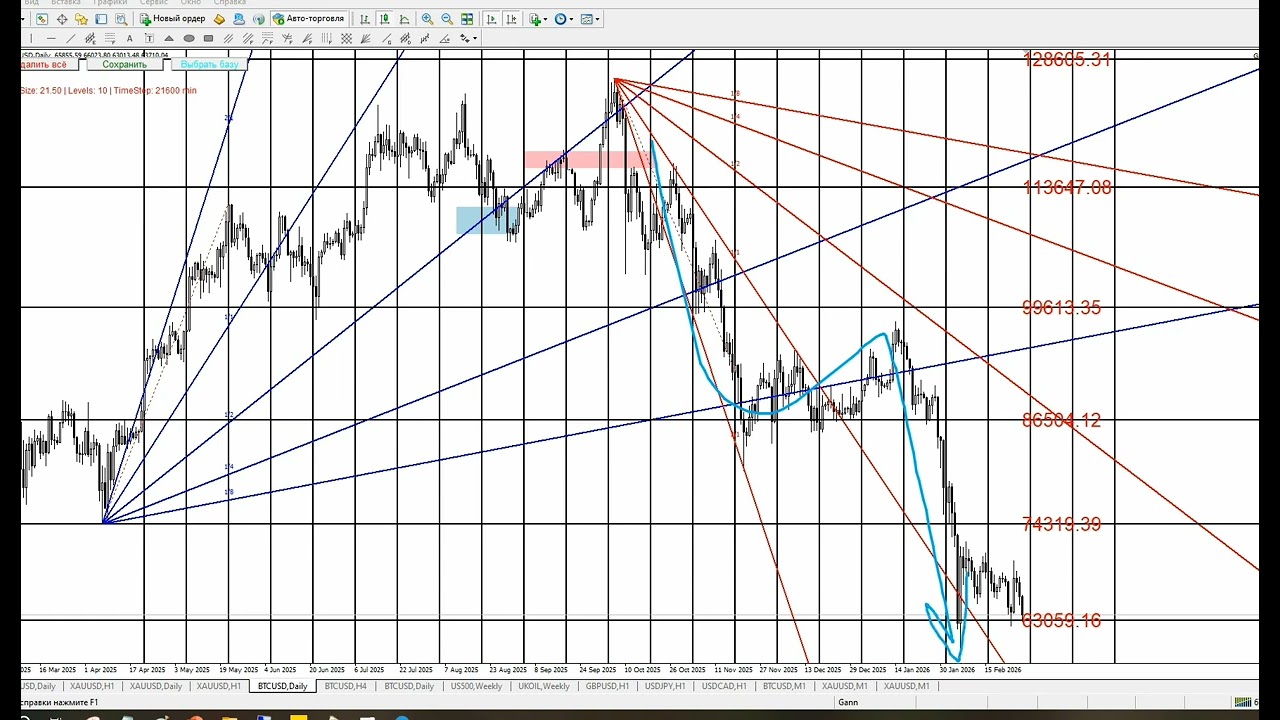The height and width of the screenshot is (720, 1280).
Task: Select the blue rectangle object on chart
Action: click(x=486, y=220)
